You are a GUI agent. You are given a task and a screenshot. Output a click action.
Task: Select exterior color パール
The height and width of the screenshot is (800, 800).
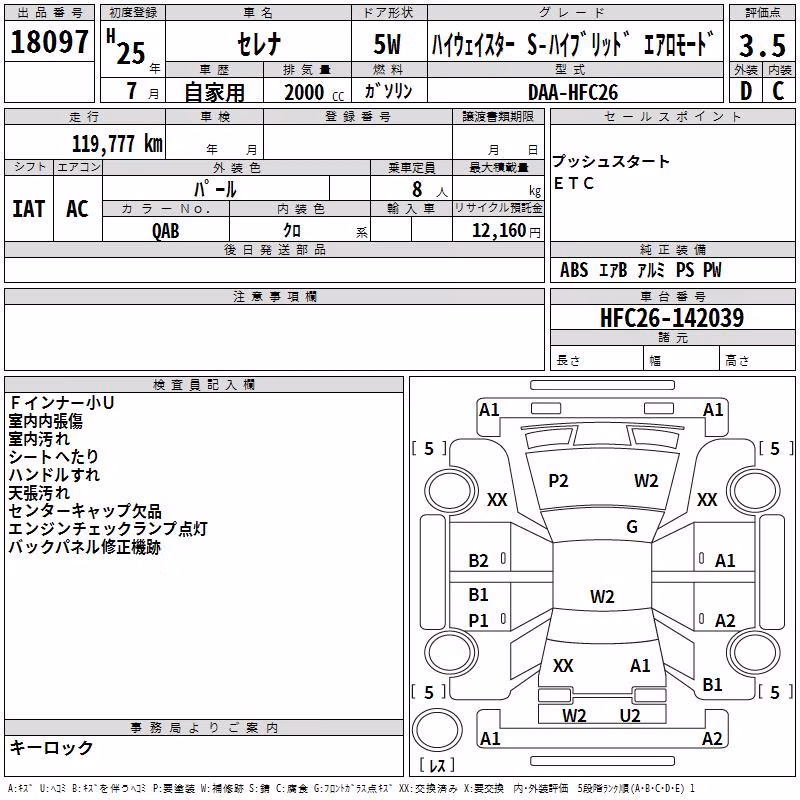point(215,189)
